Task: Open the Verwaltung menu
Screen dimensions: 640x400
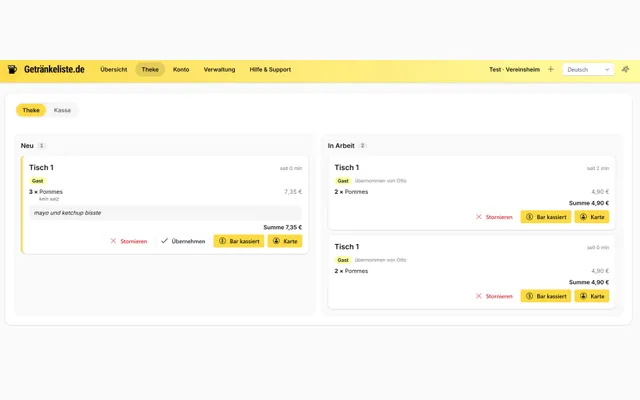Action: click(x=219, y=69)
